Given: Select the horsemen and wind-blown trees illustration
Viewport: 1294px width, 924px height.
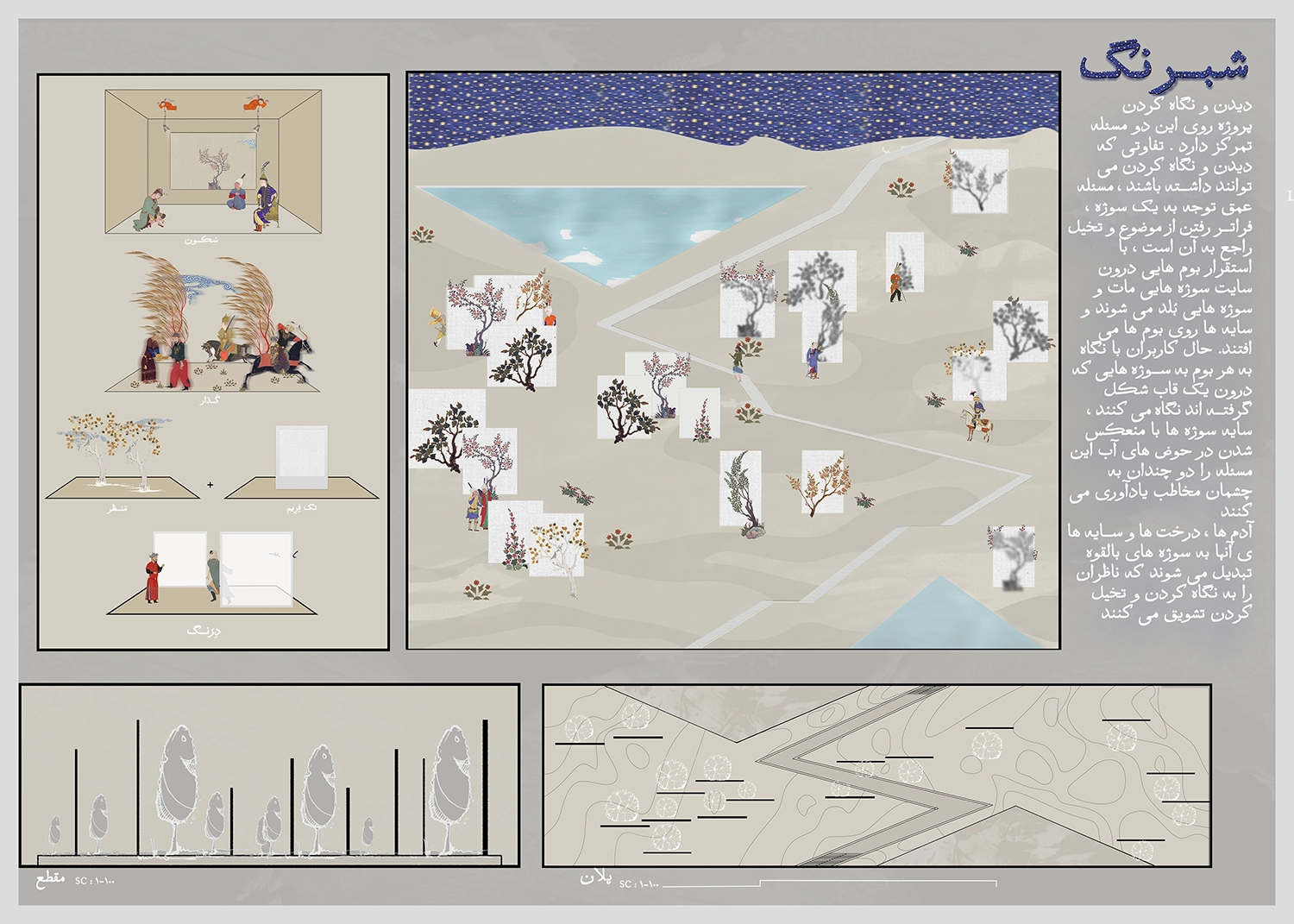Looking at the screenshot, I should click(x=213, y=322).
